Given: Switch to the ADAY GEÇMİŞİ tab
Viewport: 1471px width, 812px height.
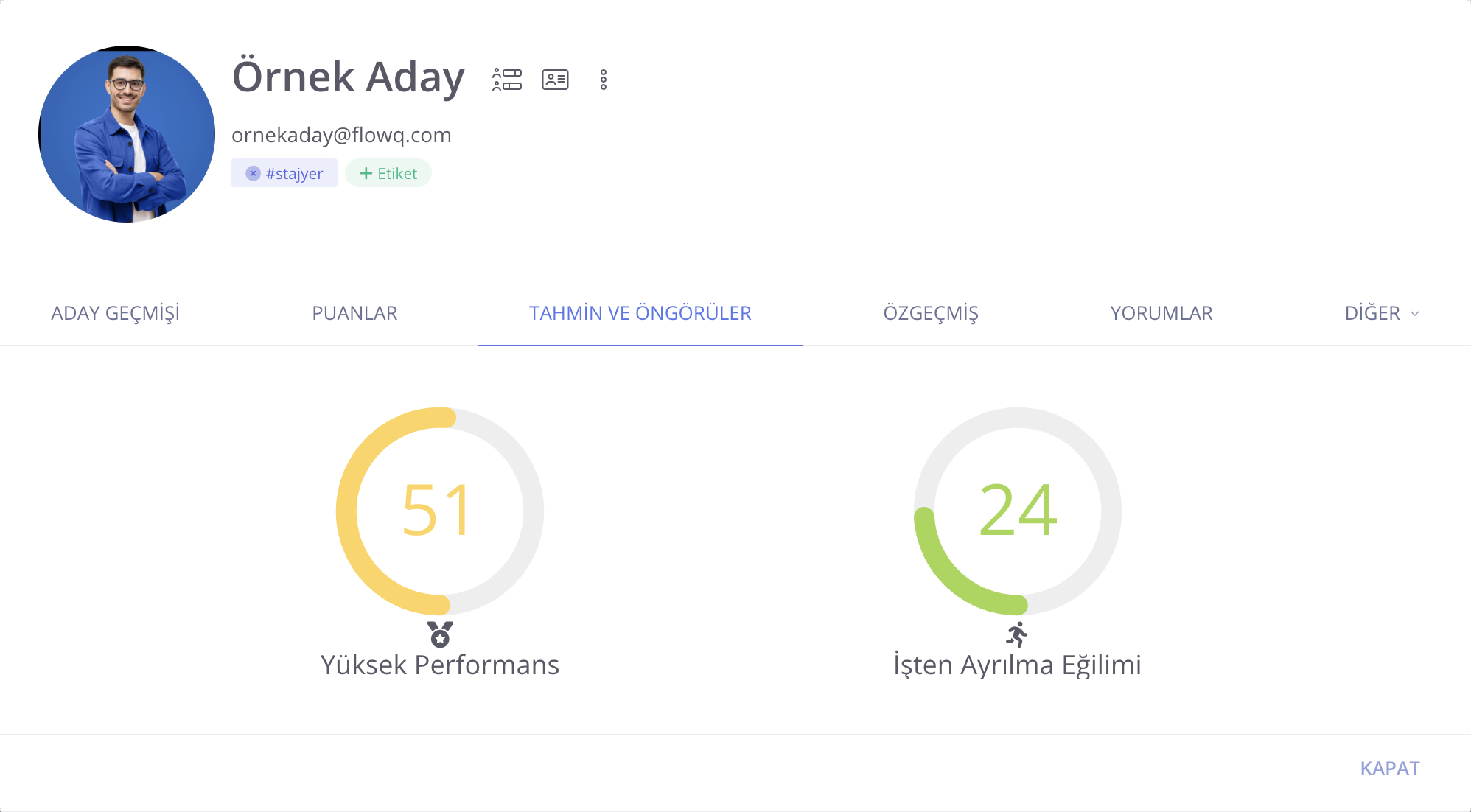Looking at the screenshot, I should (x=116, y=313).
